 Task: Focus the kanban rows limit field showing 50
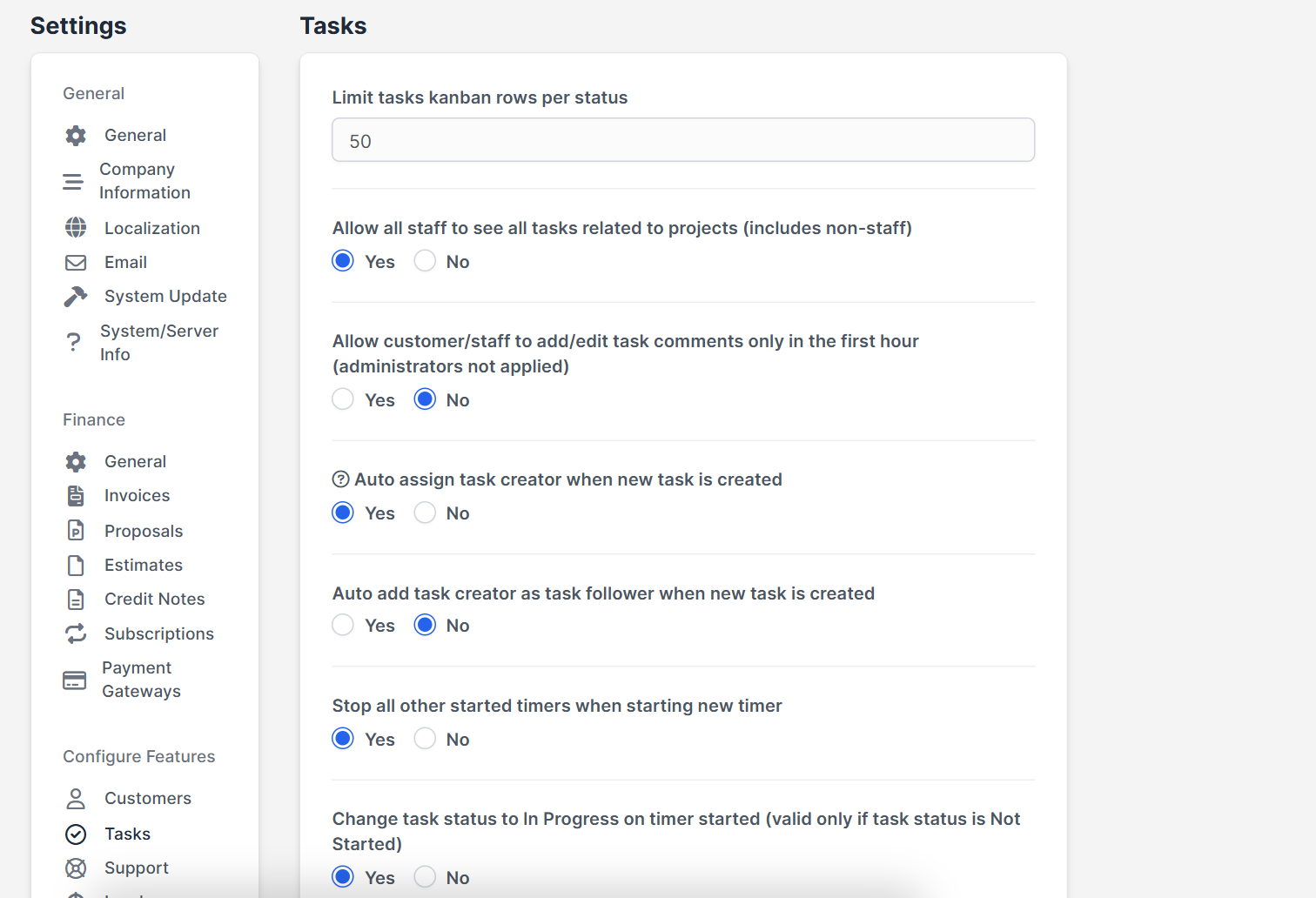(683, 140)
